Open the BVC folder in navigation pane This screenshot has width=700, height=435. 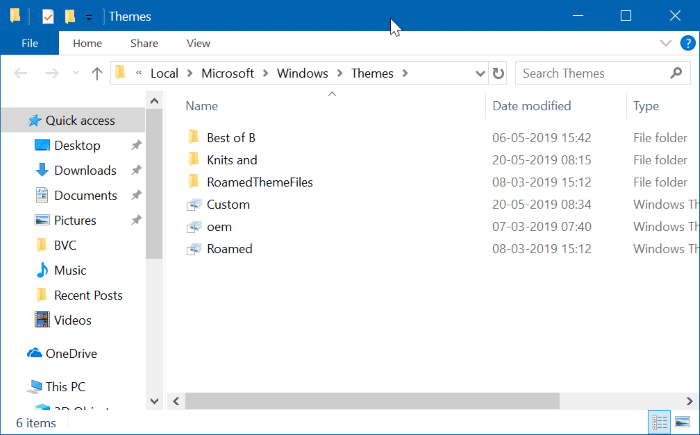coord(65,246)
